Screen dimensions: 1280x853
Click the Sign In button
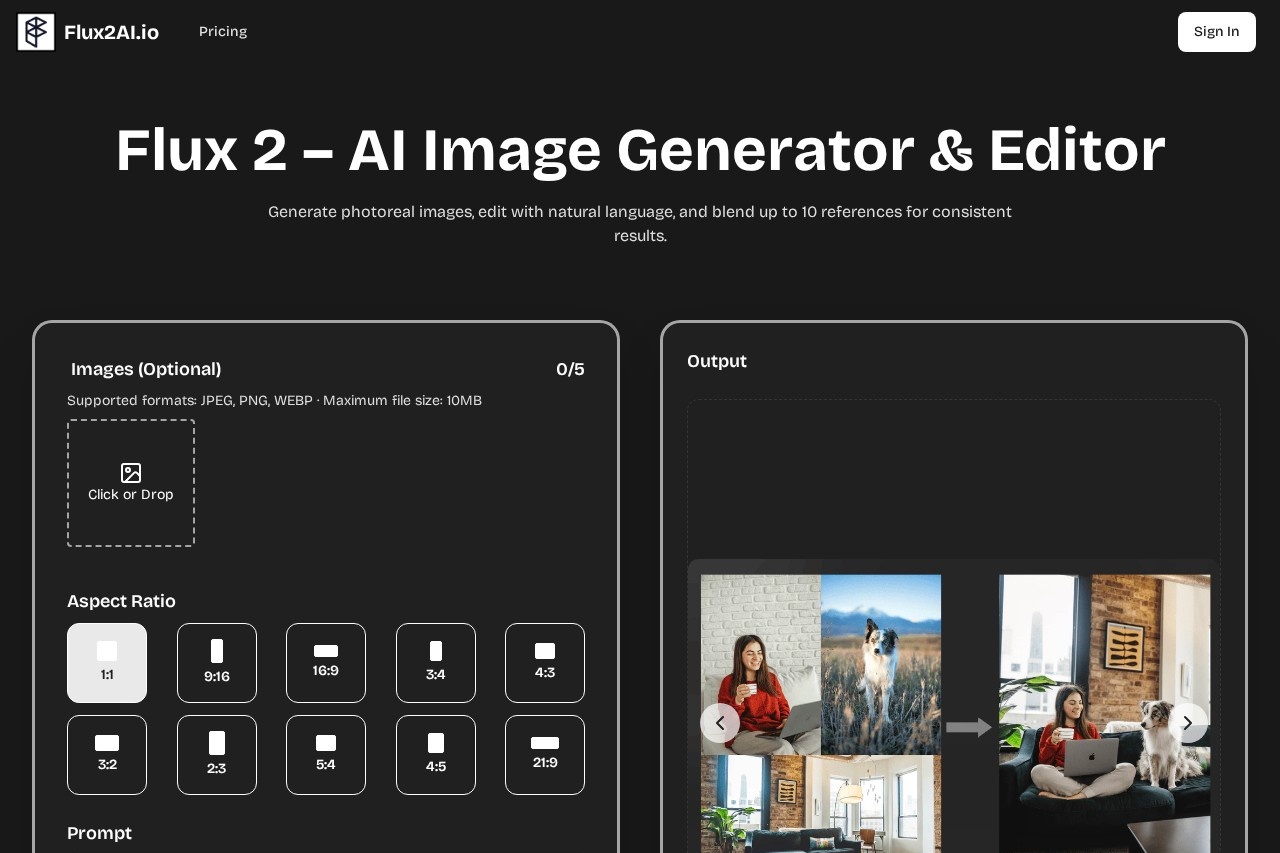click(x=1216, y=31)
